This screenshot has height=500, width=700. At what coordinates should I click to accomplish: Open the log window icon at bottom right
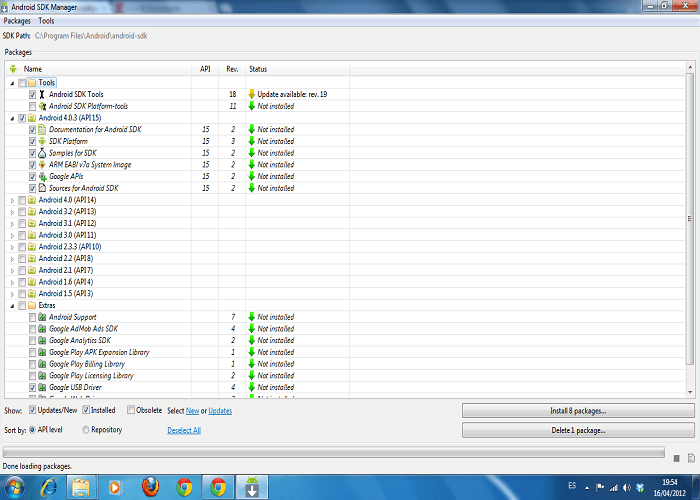(691, 458)
